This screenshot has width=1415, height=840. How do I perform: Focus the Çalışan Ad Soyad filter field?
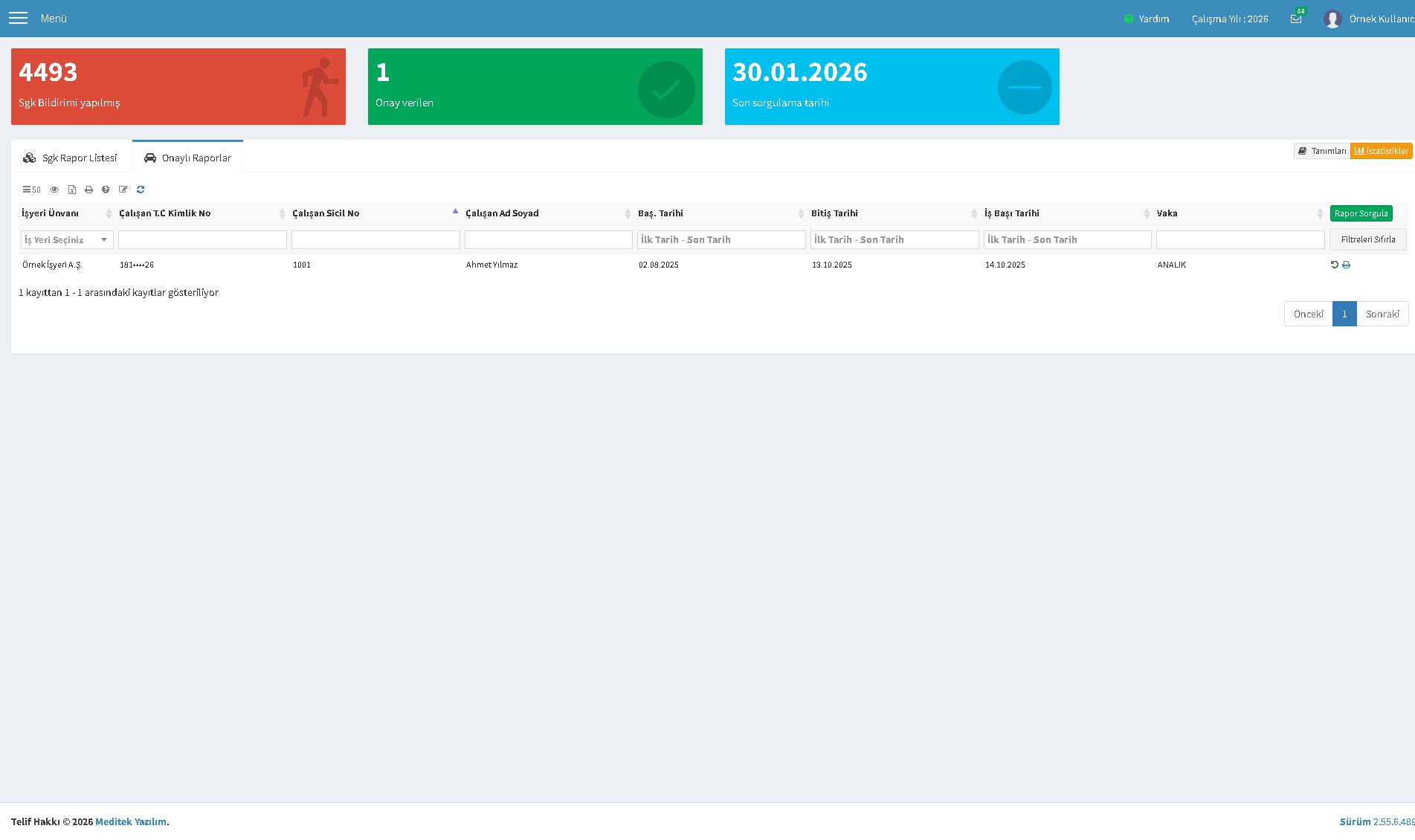coord(549,239)
